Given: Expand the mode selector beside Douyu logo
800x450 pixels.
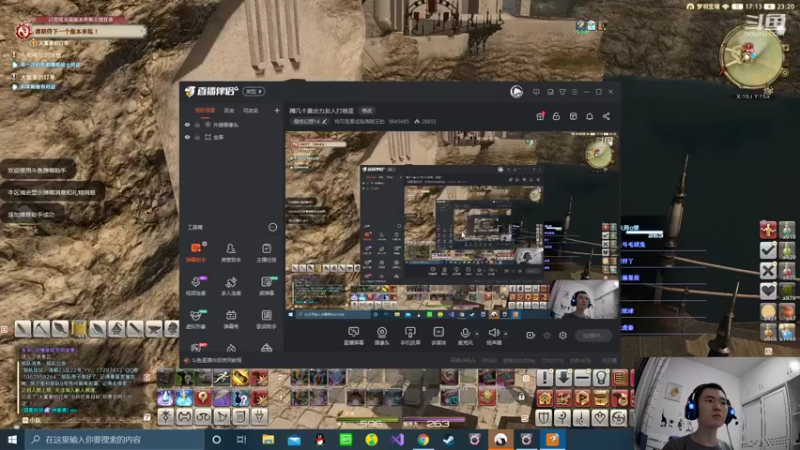Looking at the screenshot, I should pyautogui.click(x=254, y=91).
